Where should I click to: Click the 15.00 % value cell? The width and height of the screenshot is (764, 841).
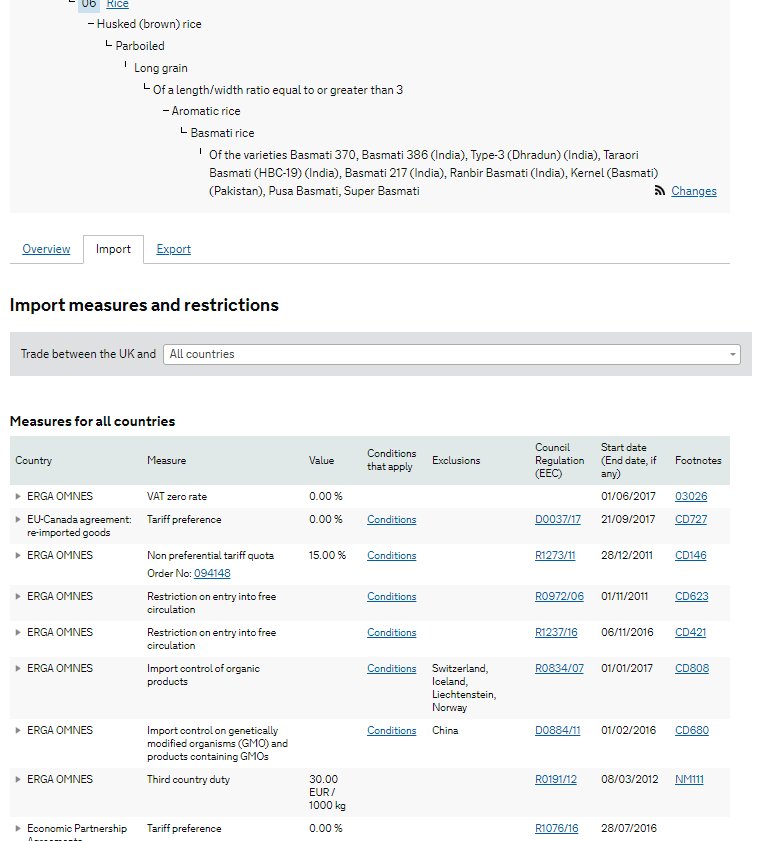point(327,555)
